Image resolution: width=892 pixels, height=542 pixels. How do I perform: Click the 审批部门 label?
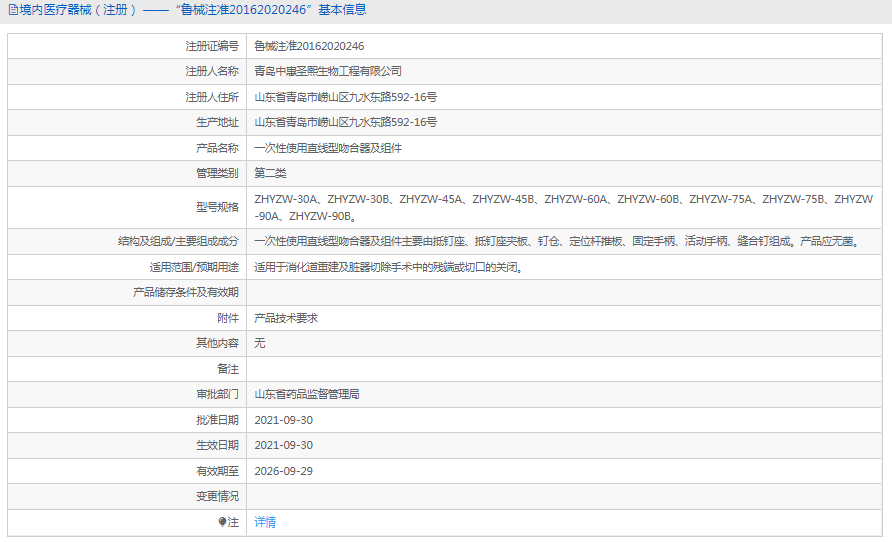coord(217,394)
